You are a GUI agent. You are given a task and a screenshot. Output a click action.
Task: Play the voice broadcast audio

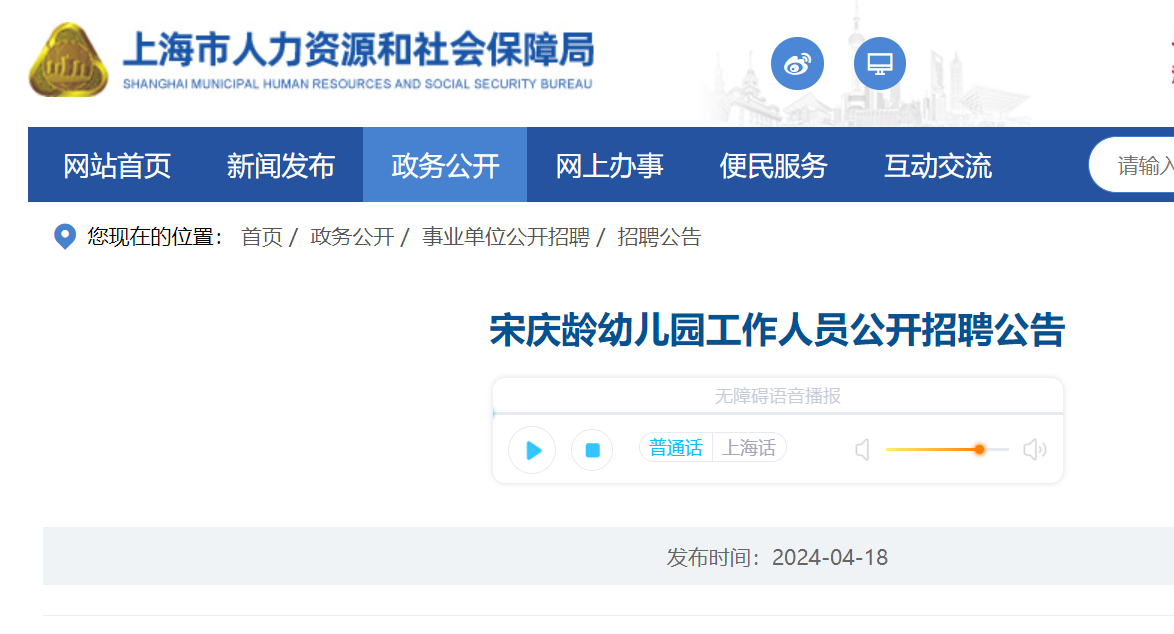(532, 450)
